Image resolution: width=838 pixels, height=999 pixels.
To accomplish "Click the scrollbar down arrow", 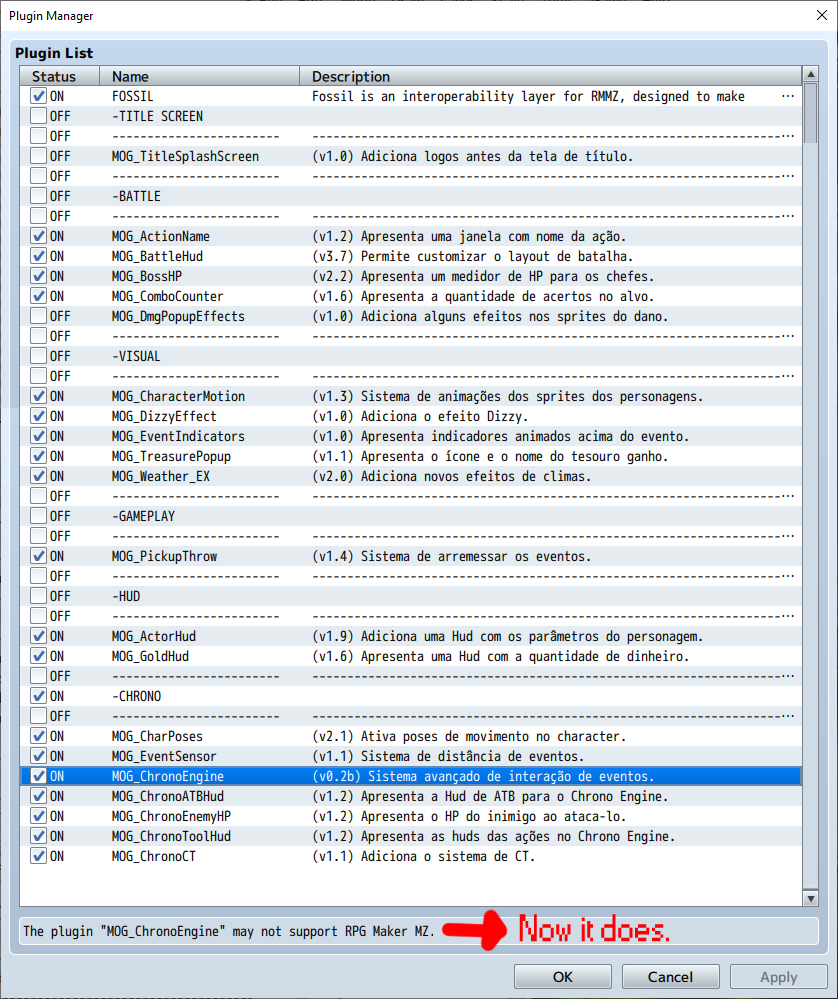I will (811, 898).
